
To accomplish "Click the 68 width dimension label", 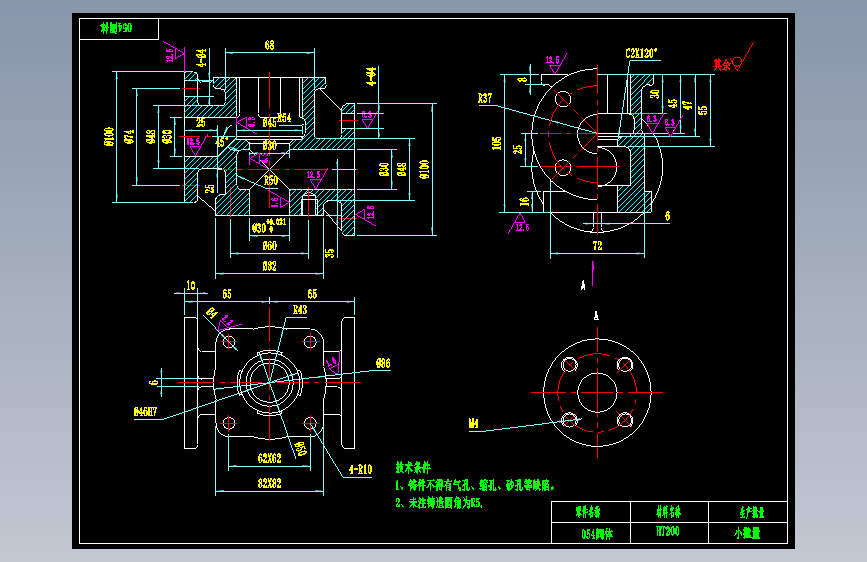I will click(269, 45).
